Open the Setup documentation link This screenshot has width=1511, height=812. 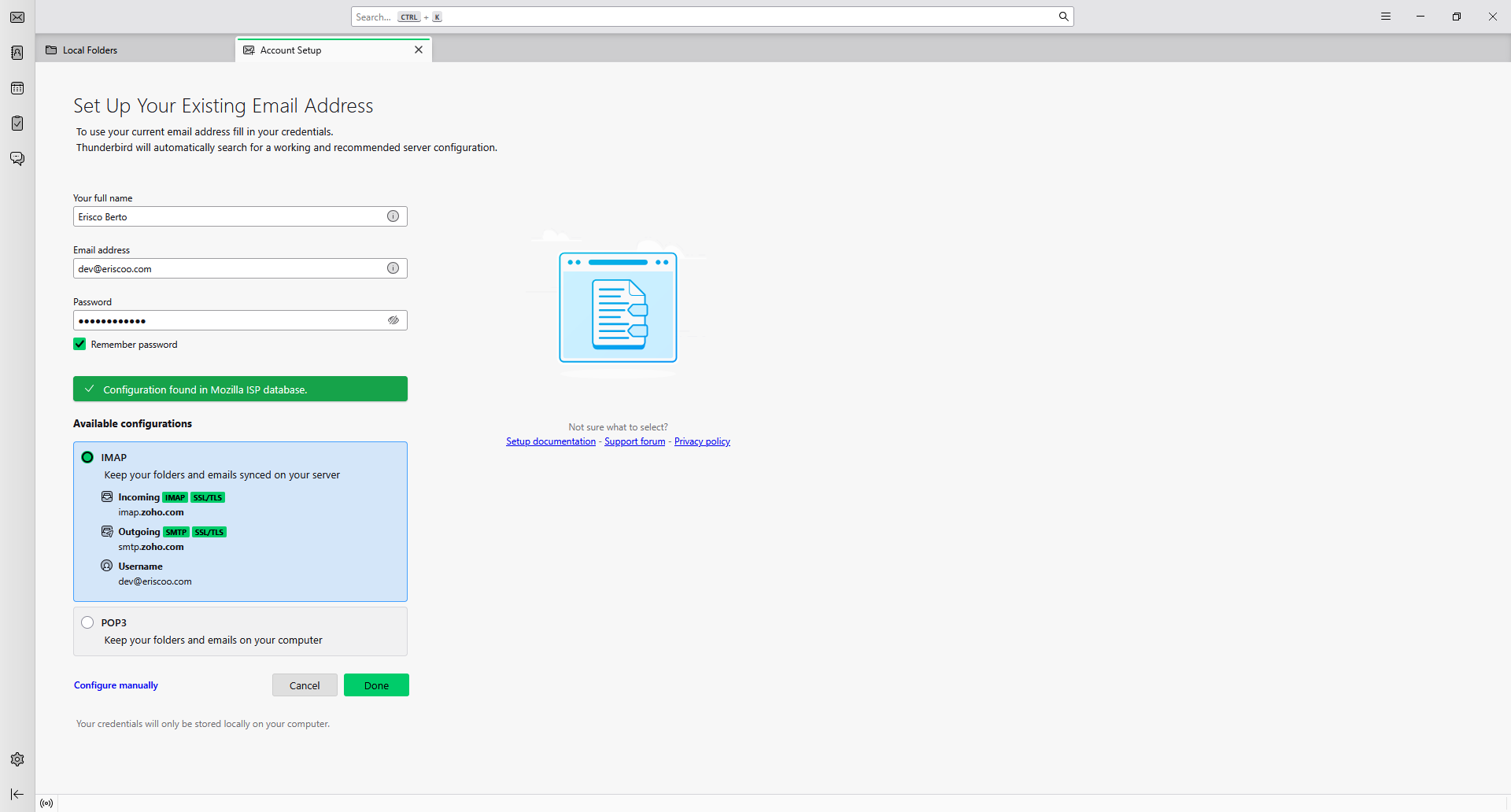click(x=550, y=441)
